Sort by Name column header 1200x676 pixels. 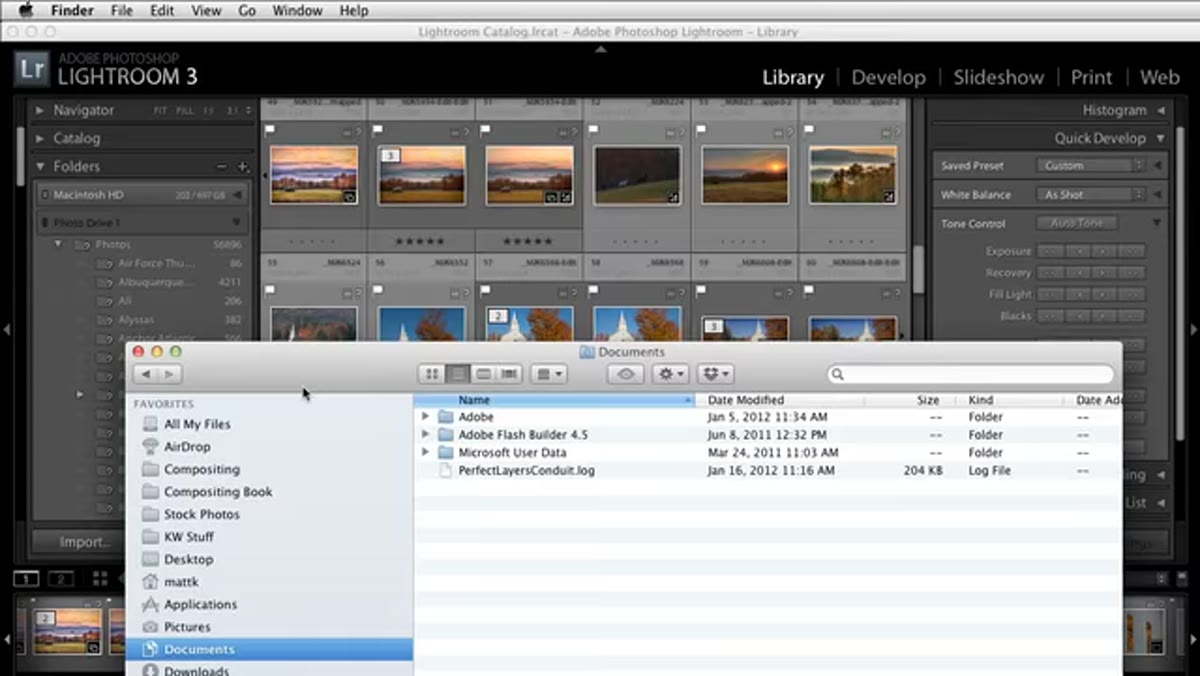click(x=555, y=400)
